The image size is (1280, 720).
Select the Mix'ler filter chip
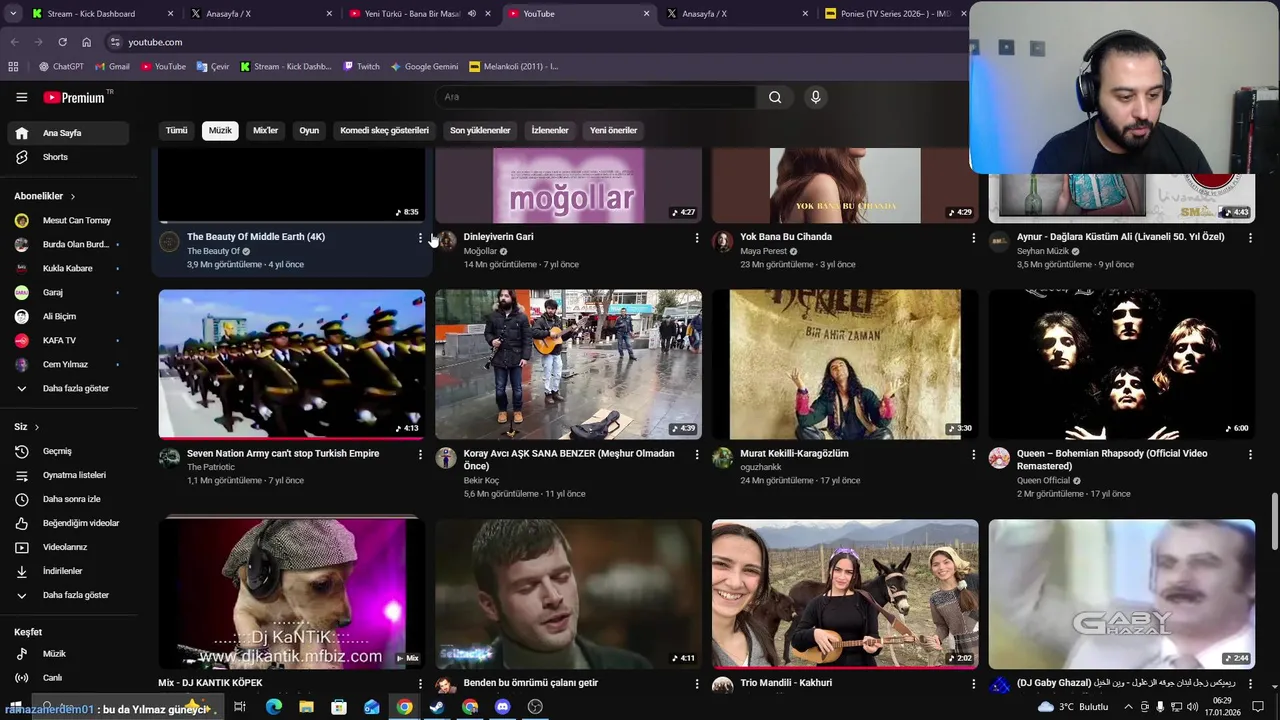tap(266, 130)
